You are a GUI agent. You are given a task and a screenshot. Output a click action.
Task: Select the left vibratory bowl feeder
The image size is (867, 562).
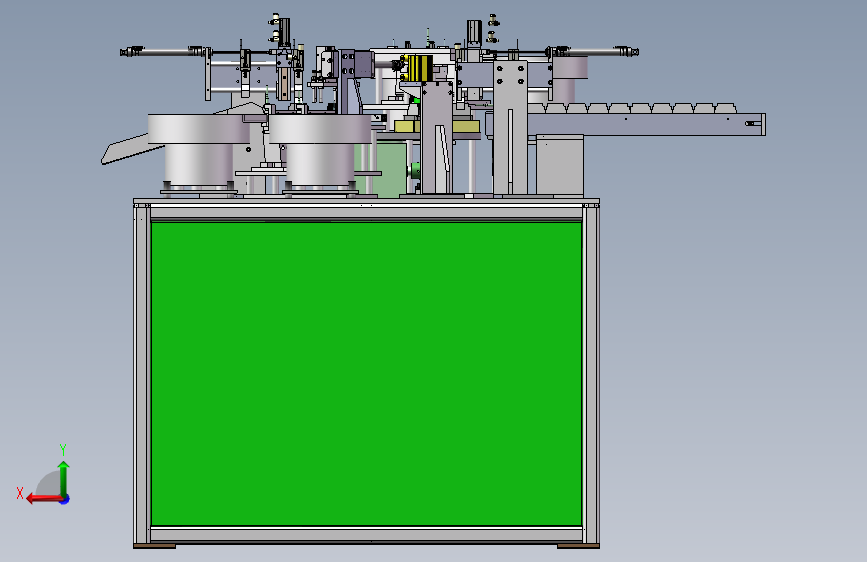point(198,152)
